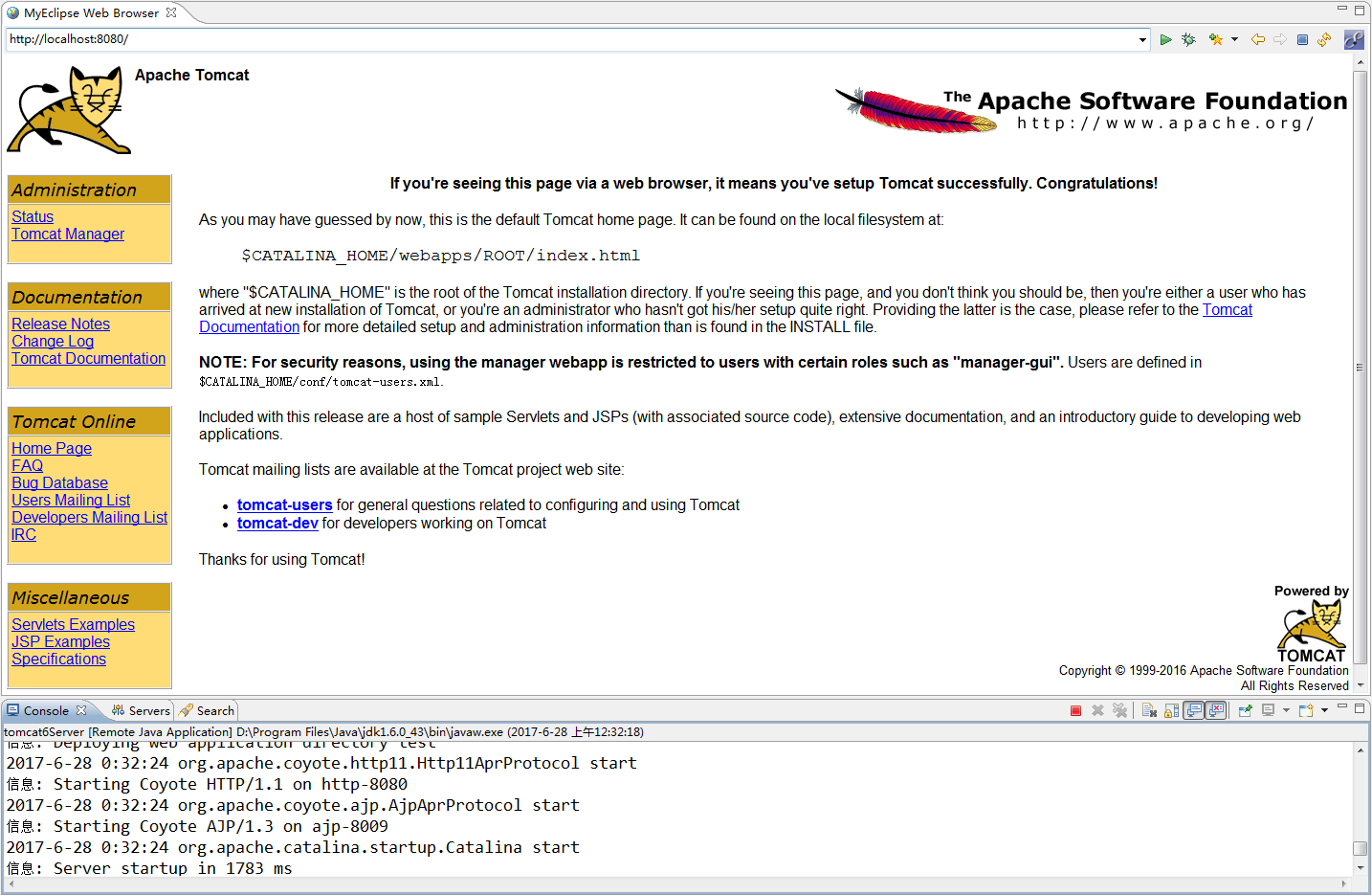1372x895 pixels.
Task: Click the tomcat-users mailing list link
Action: 284,504
